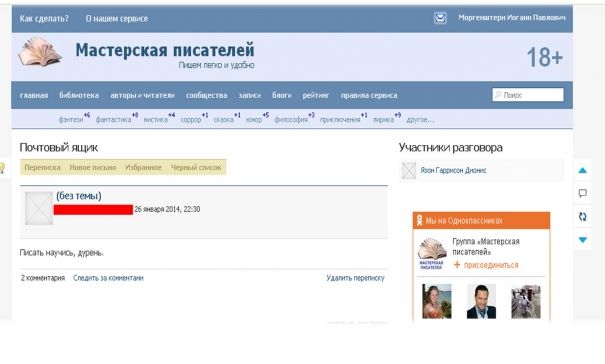Open 'рейтинг' in the navigation bar

pos(316,95)
